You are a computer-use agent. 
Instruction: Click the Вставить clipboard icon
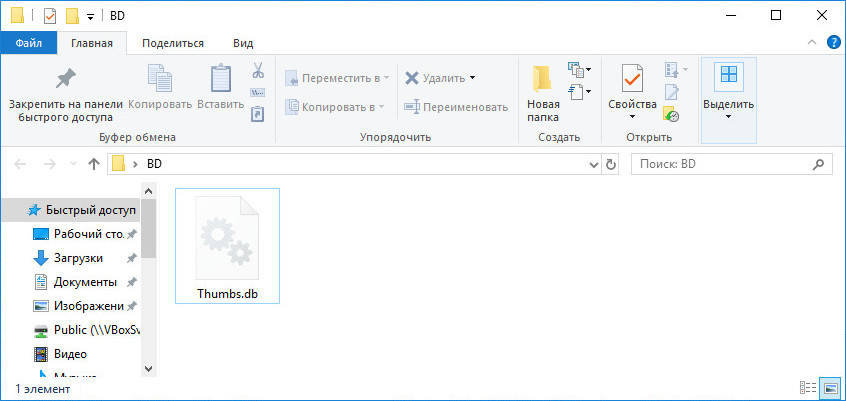pyautogui.click(x=221, y=78)
